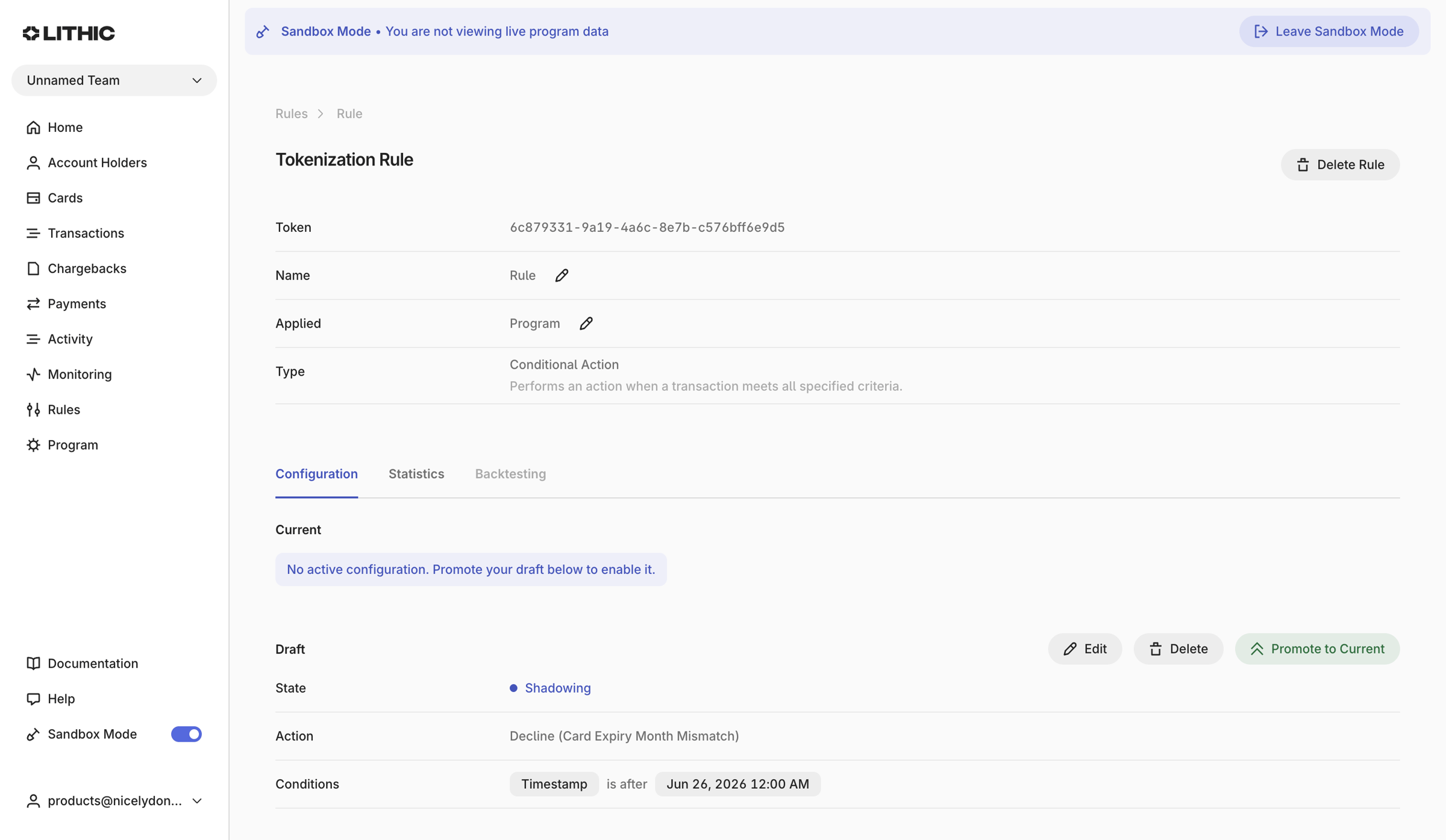Click the Lithic logo

click(x=69, y=33)
